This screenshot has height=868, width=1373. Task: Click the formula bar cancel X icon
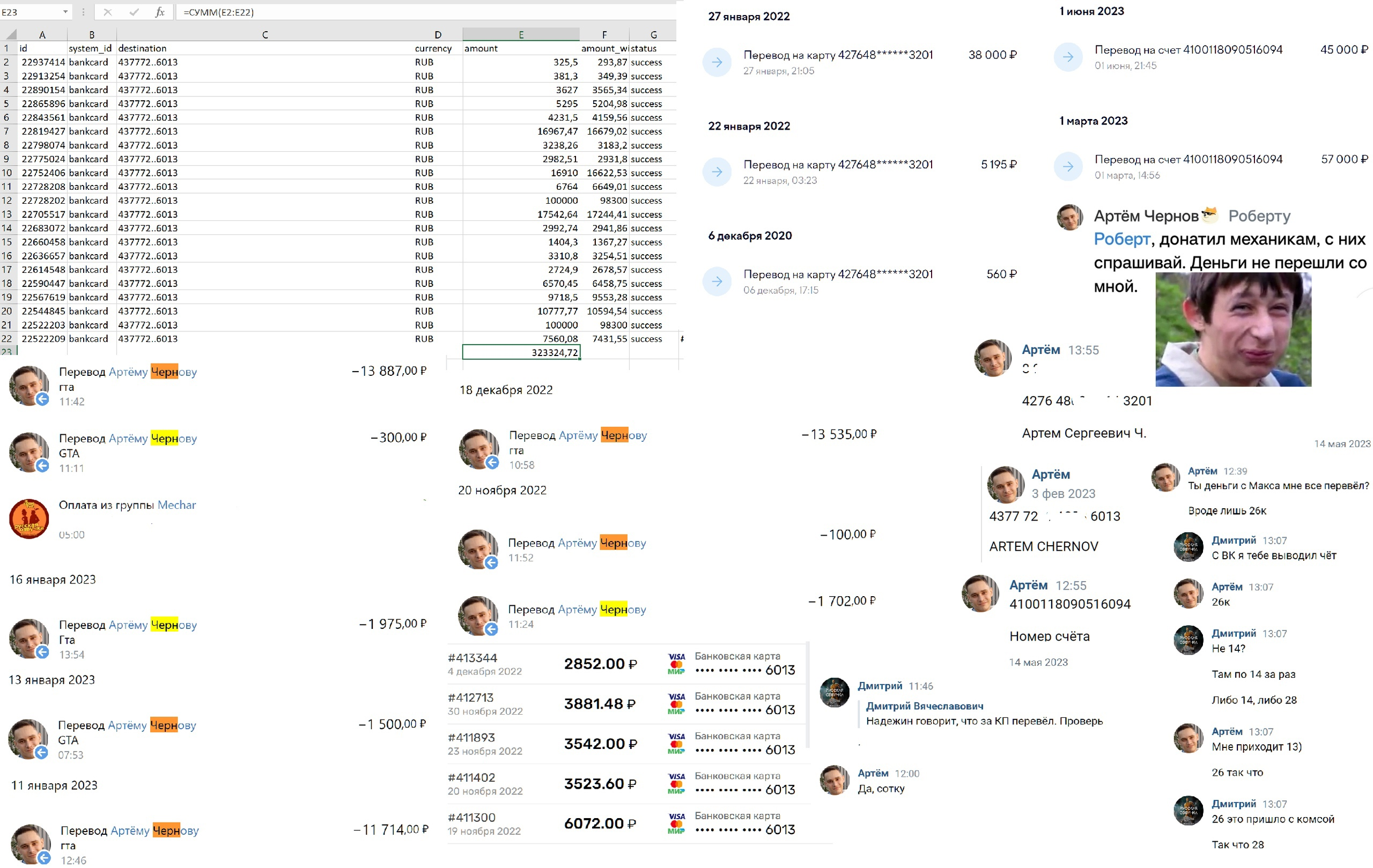coord(108,12)
